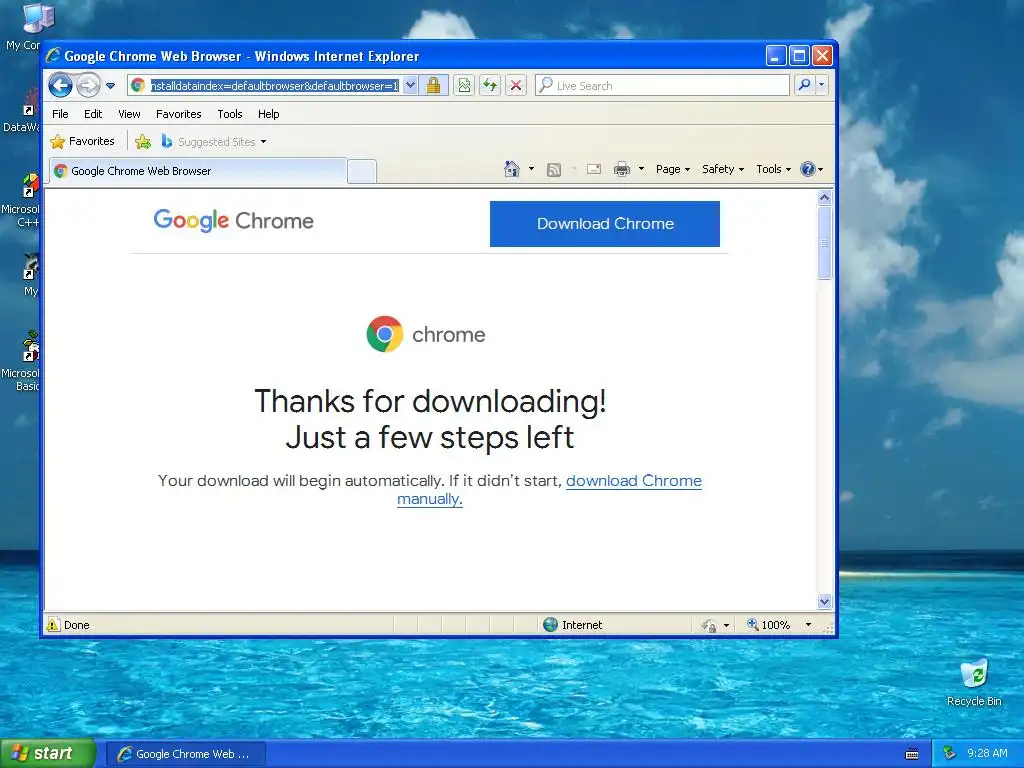Open the Tools command bar menu
The width and height of the screenshot is (1024, 768).
773,169
